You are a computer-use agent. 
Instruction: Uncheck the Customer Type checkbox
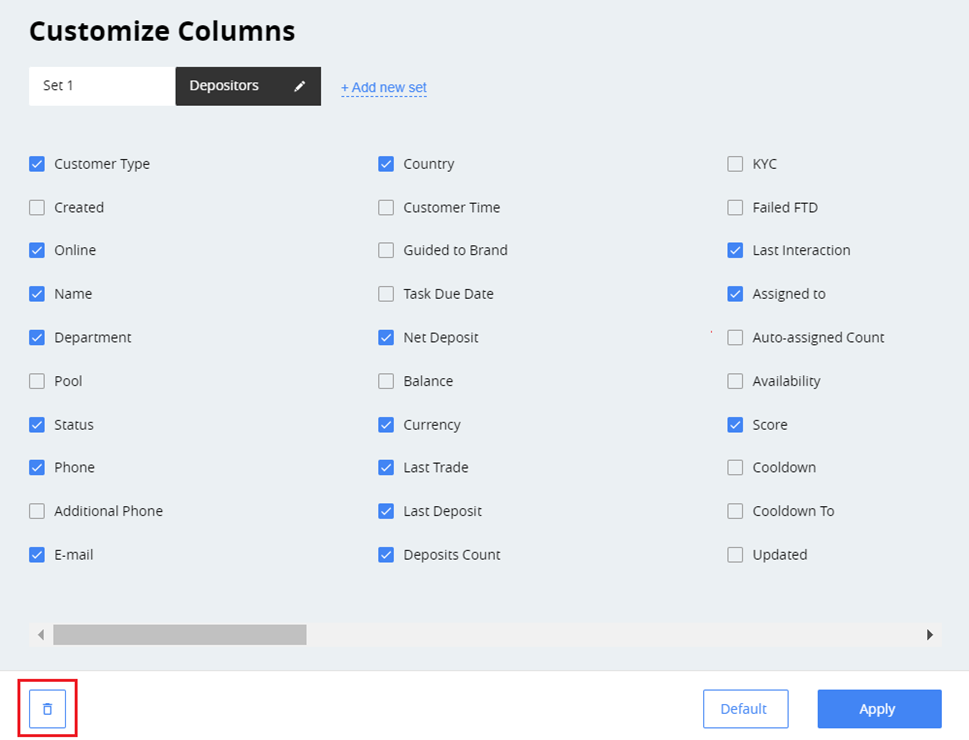pyautogui.click(x=37, y=164)
